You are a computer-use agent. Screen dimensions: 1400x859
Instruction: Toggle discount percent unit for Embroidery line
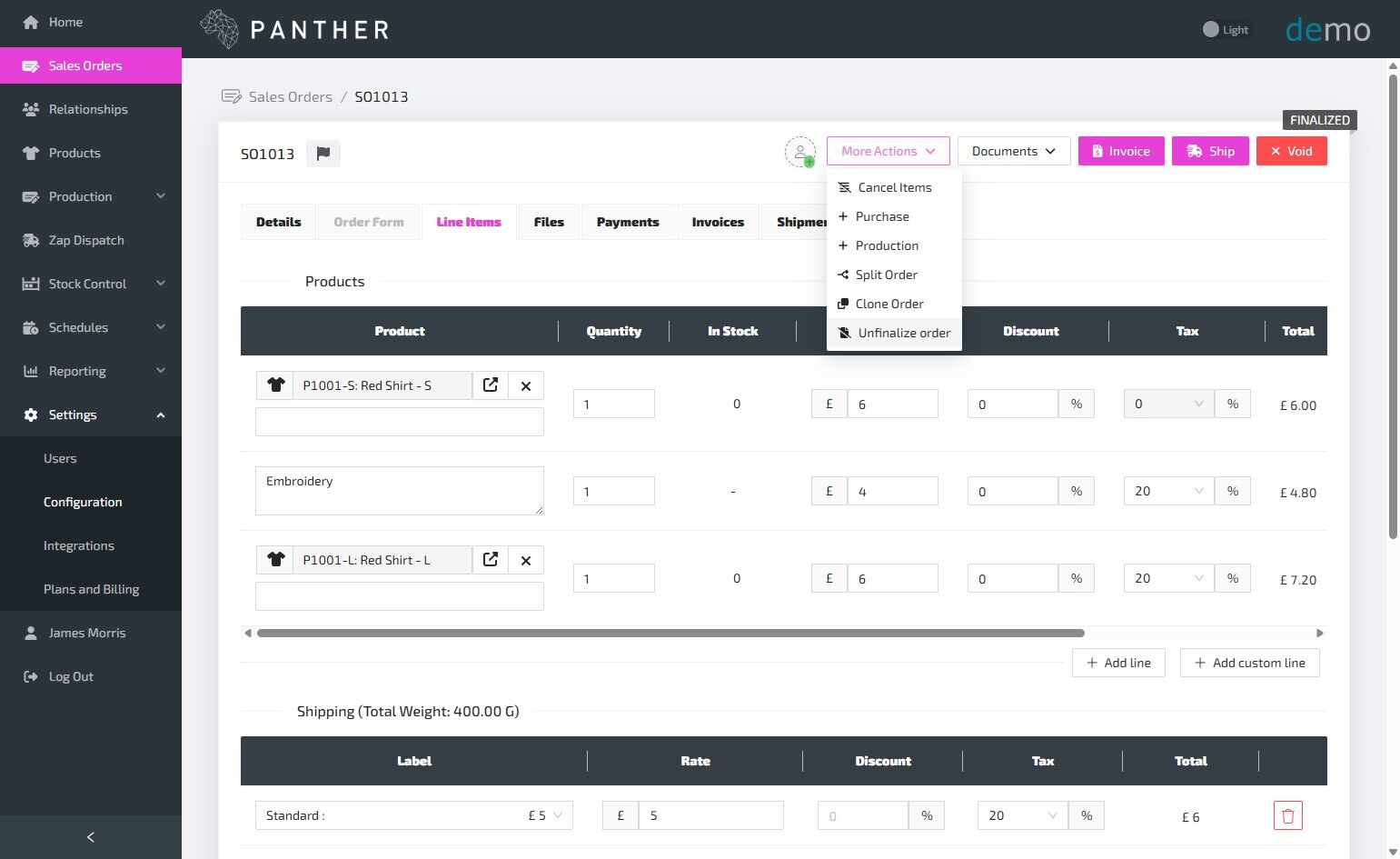tap(1077, 491)
